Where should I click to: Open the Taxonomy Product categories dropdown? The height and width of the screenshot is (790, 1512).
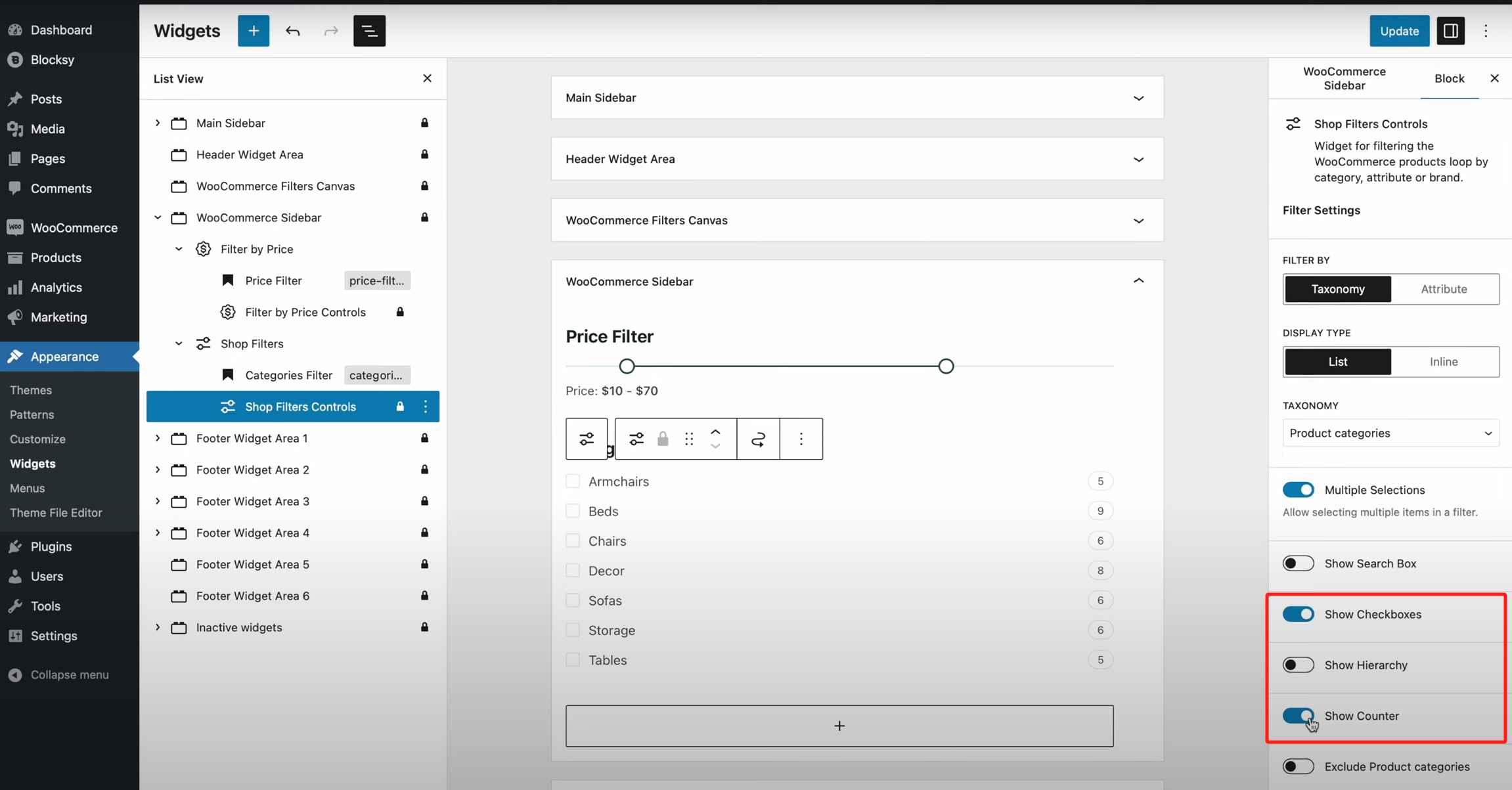tap(1390, 433)
